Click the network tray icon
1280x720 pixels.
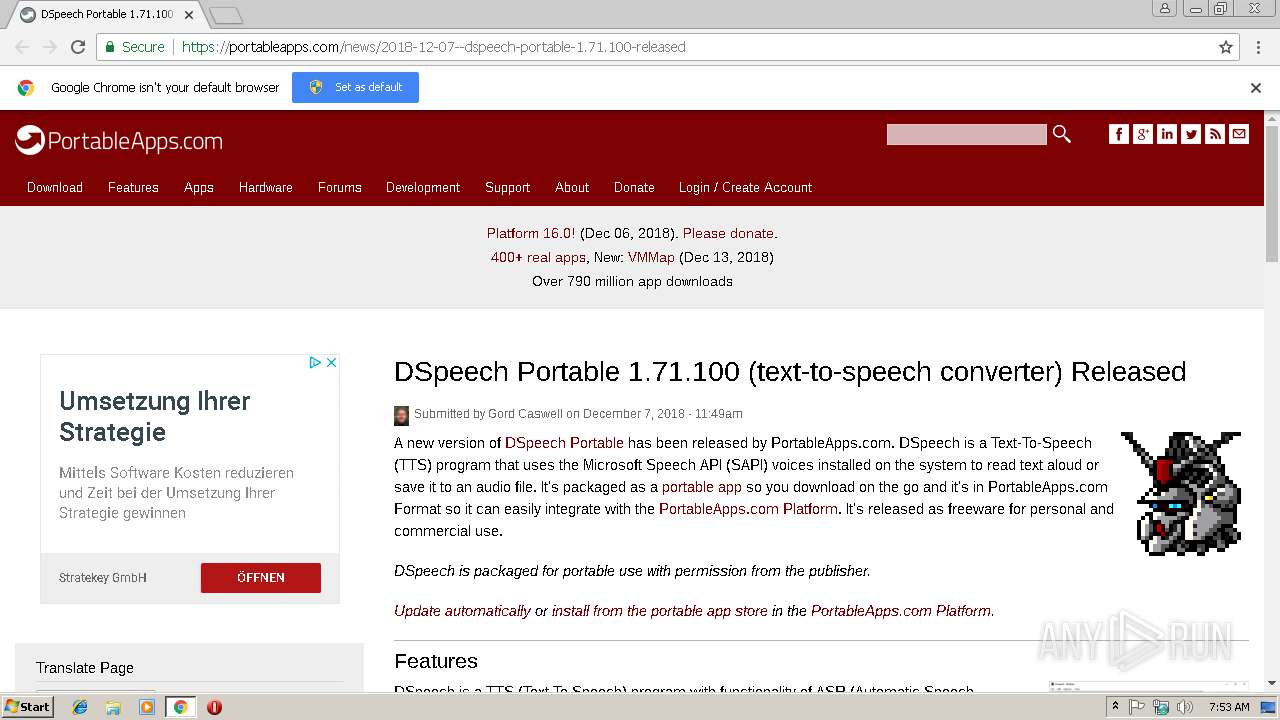pyautogui.click(x=1161, y=707)
